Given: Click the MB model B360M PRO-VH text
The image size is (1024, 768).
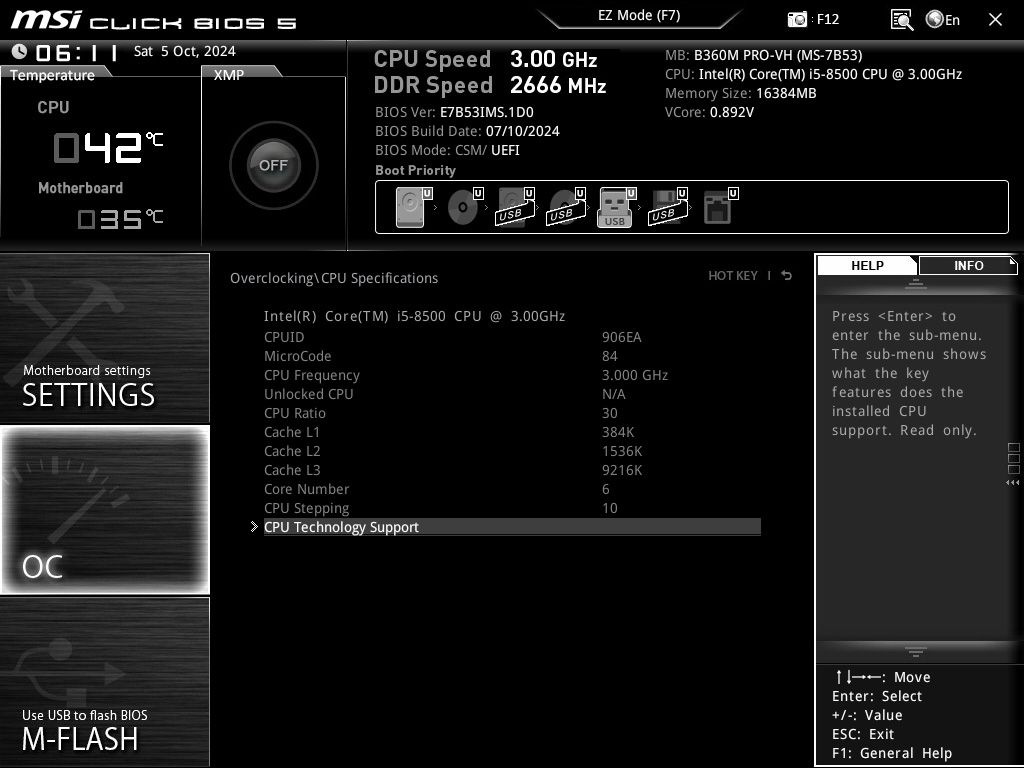Looking at the screenshot, I should pyautogui.click(x=778, y=55).
